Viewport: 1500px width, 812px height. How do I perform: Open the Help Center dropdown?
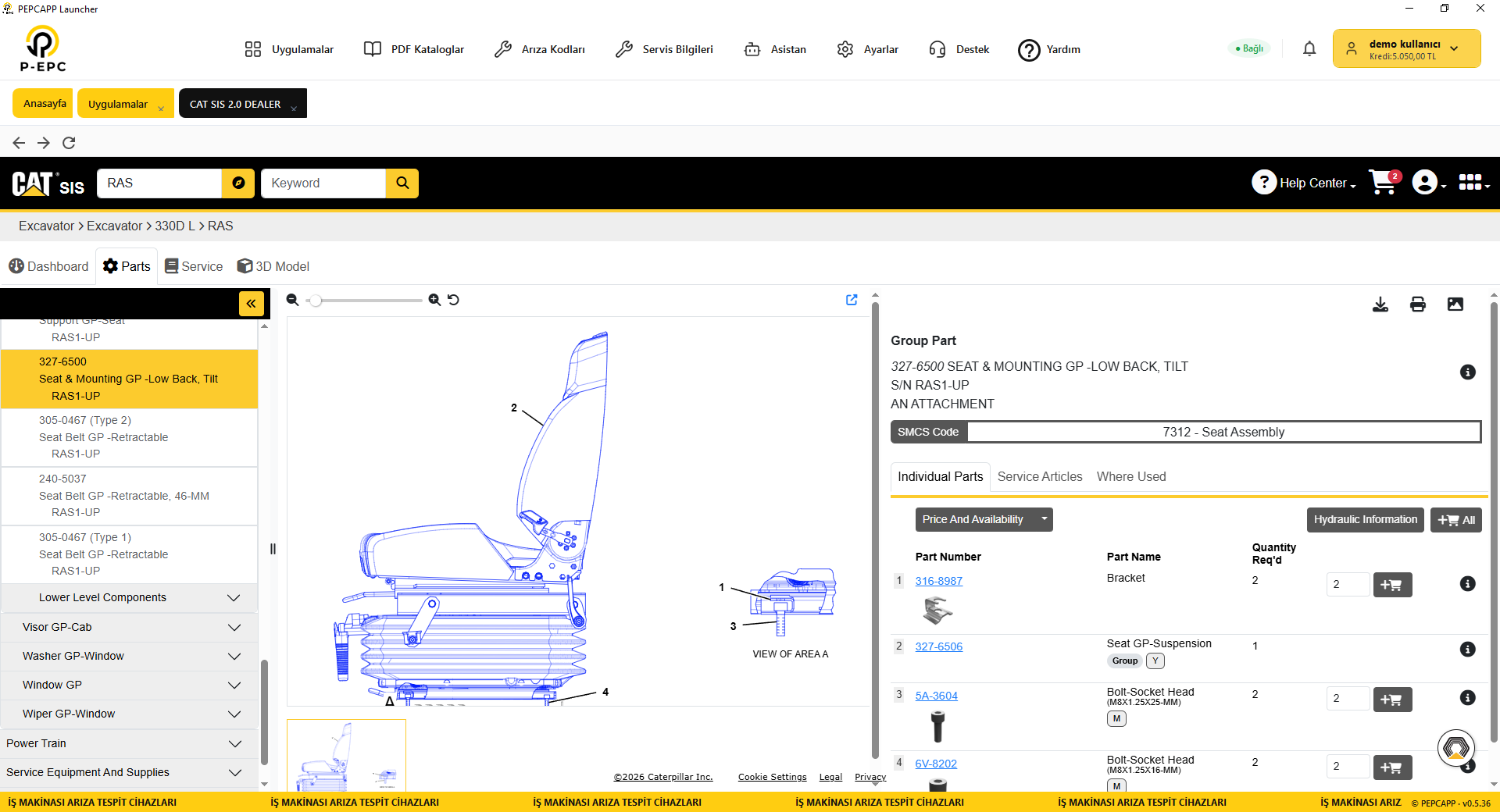point(1304,183)
